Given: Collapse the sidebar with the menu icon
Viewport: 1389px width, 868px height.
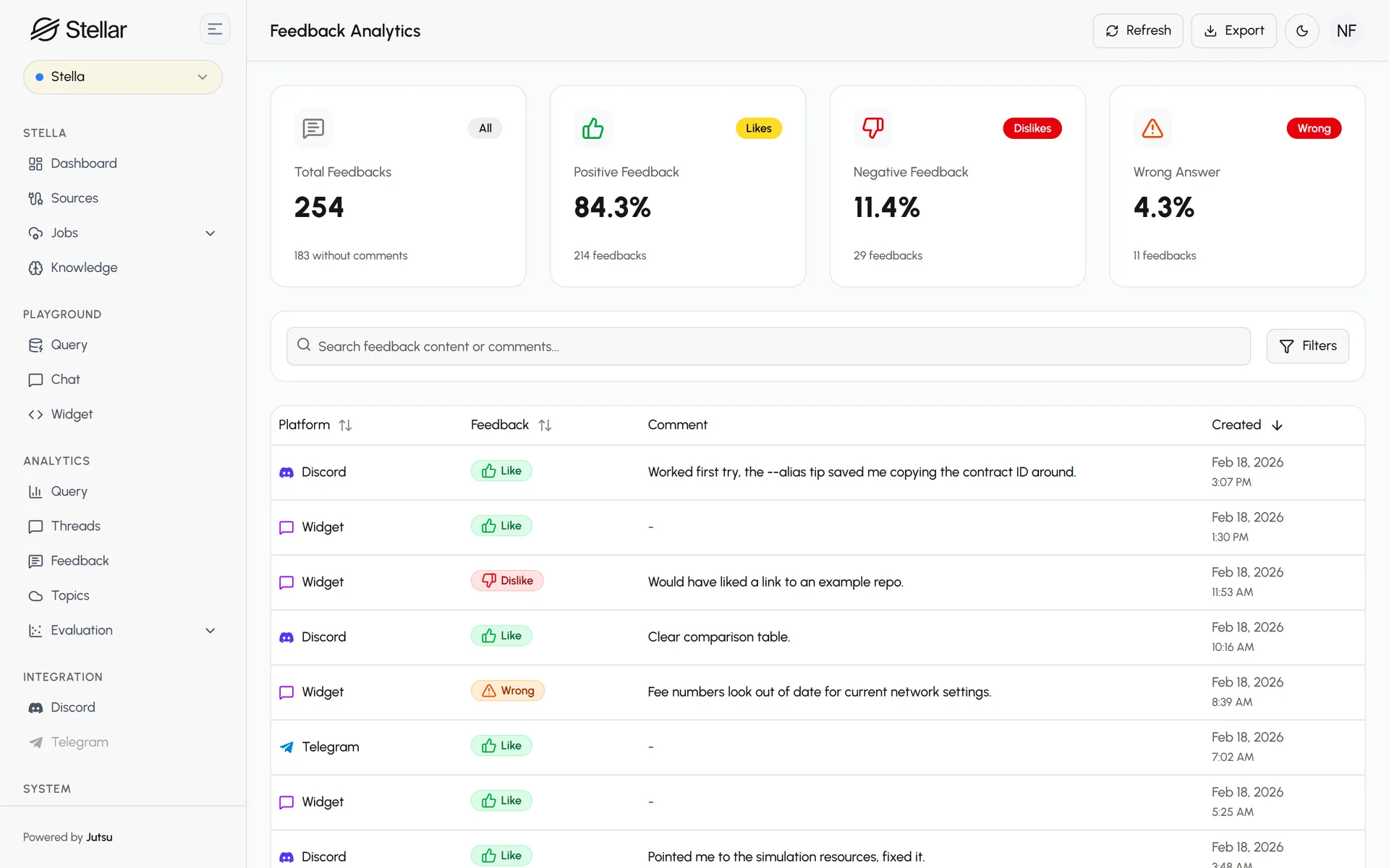Looking at the screenshot, I should click(x=215, y=30).
